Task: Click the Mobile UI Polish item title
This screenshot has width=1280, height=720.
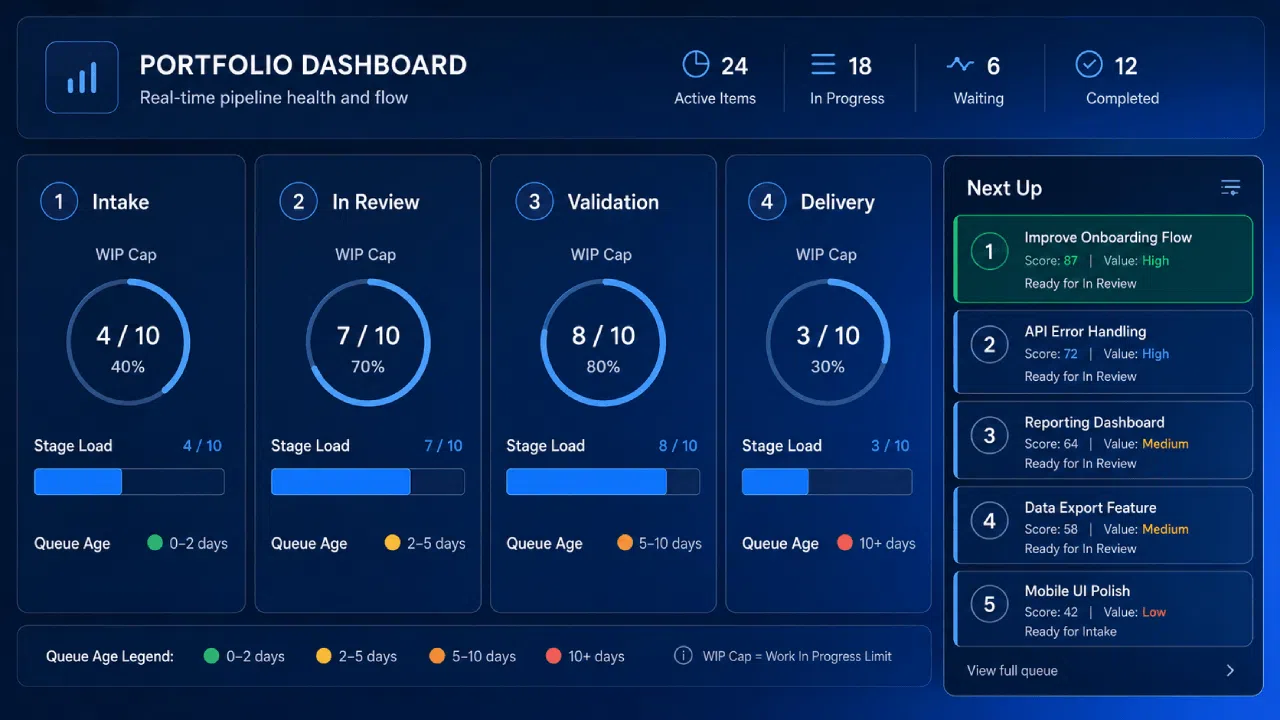Action: pyautogui.click(x=1077, y=591)
